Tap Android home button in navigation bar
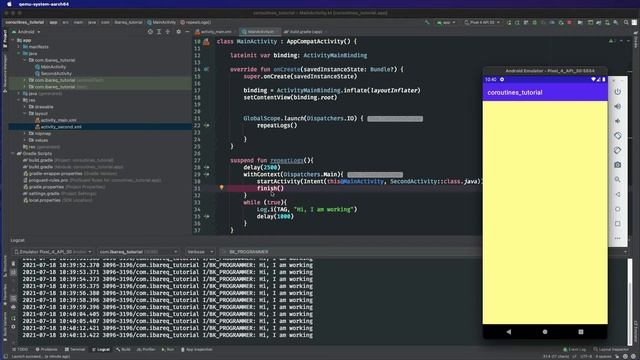The height and width of the screenshot is (360, 640). pyautogui.click(x=545, y=332)
